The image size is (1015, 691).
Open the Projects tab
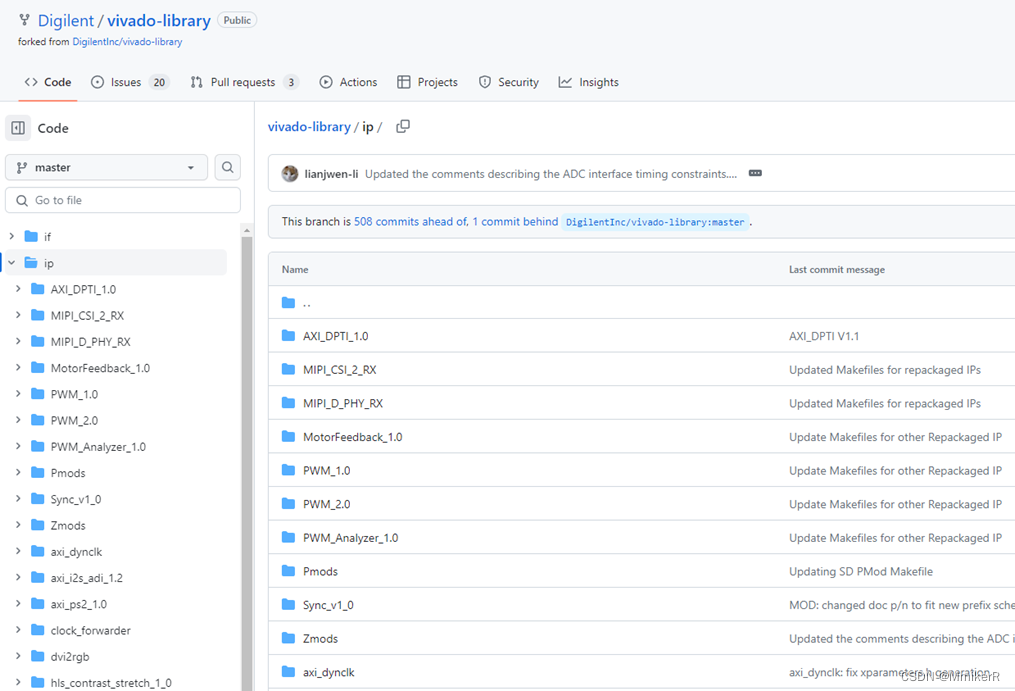pos(427,82)
